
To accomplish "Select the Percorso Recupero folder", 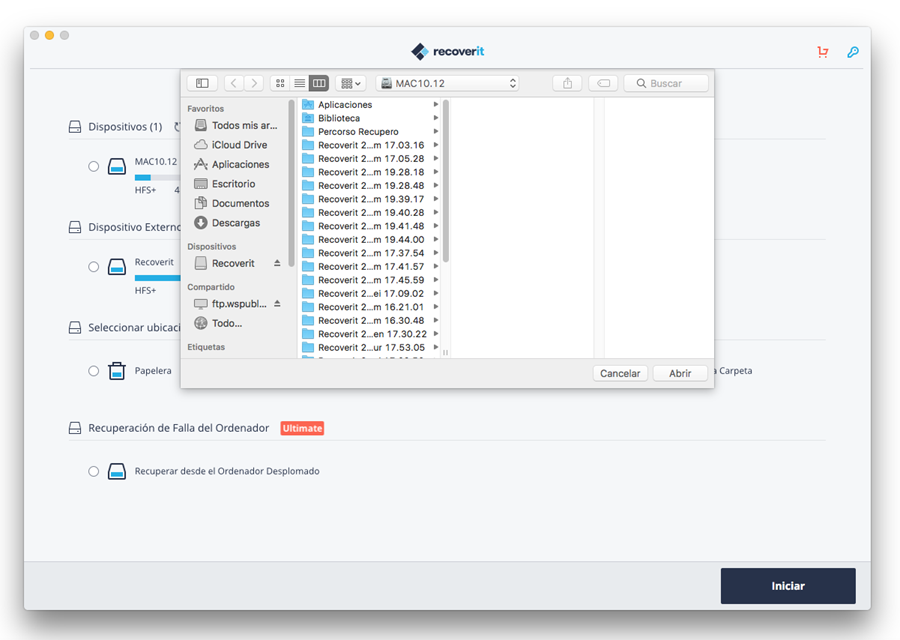I will [x=368, y=131].
